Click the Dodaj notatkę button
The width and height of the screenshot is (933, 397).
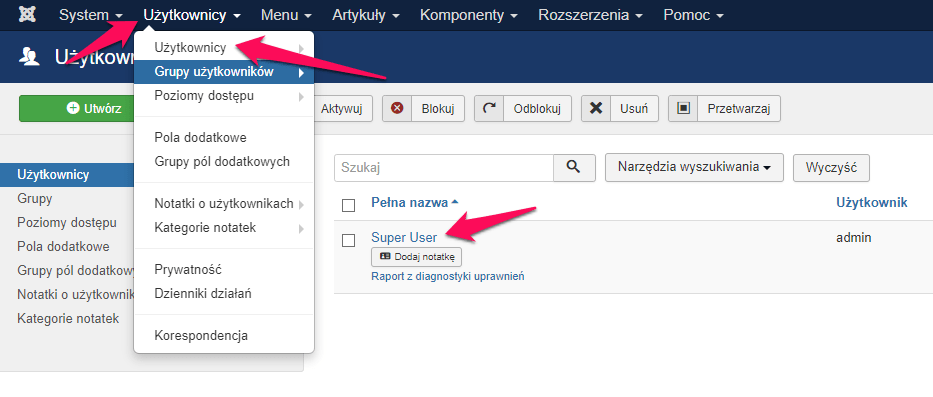point(417,257)
